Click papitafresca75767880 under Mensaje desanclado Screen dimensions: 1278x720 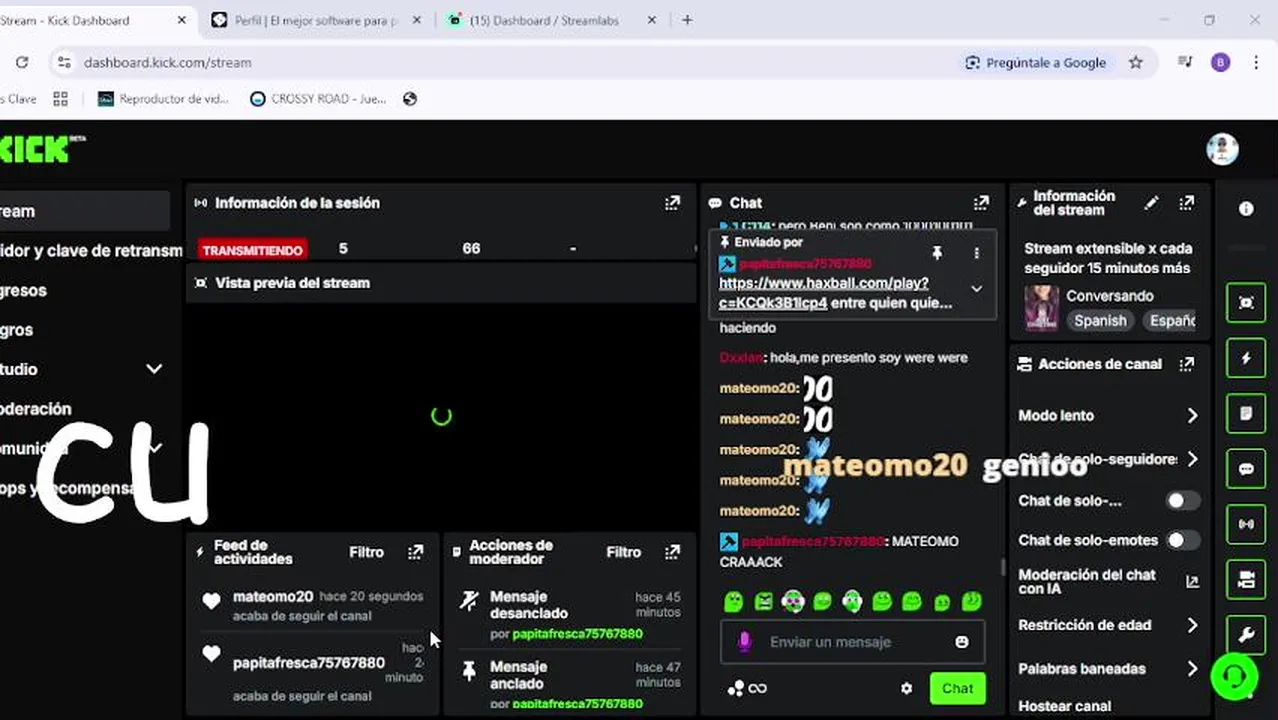coord(577,634)
